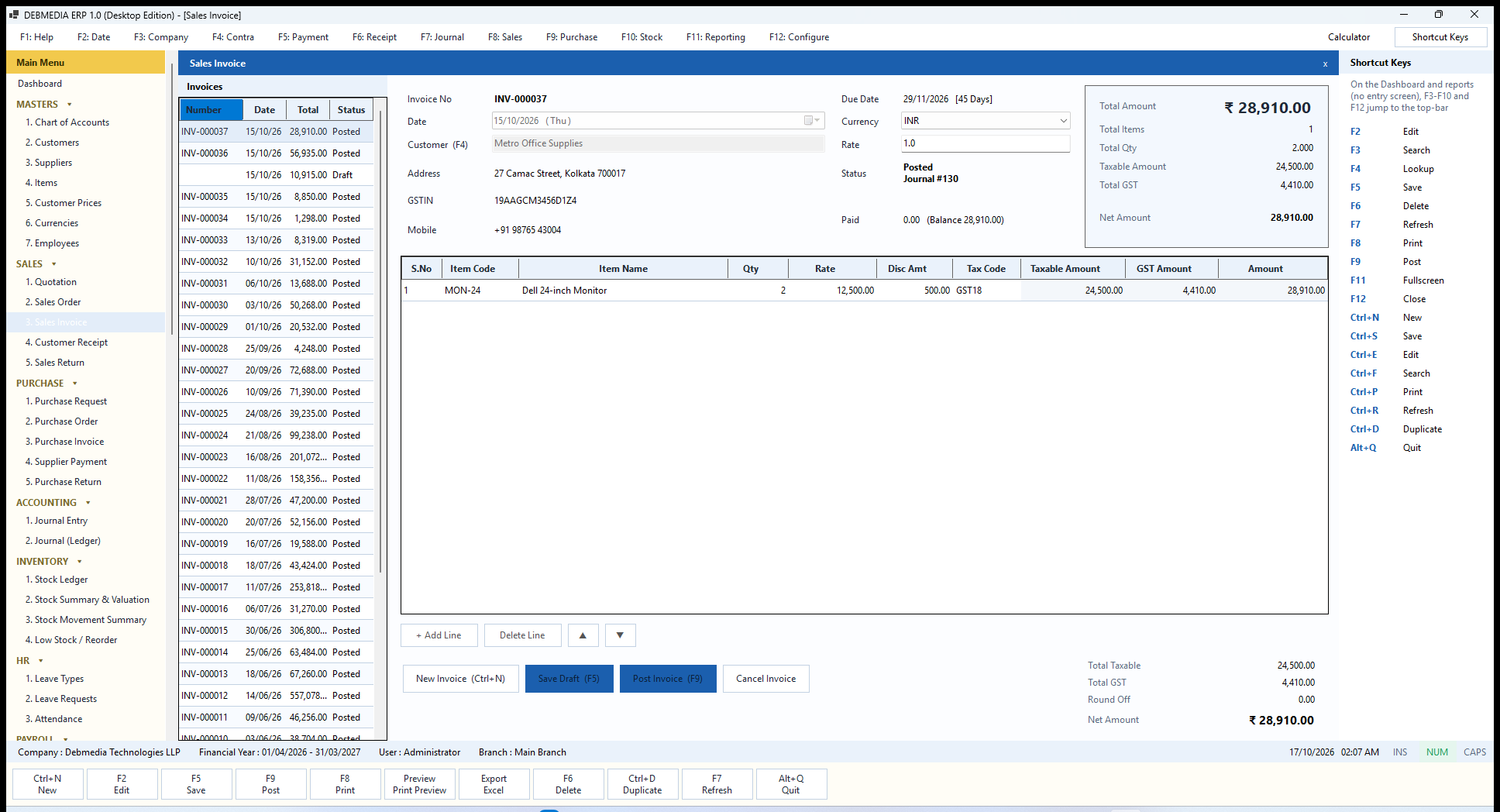The height and width of the screenshot is (812, 1500).
Task: Collapse the MASTERS section arrow
Action: [x=70, y=105]
